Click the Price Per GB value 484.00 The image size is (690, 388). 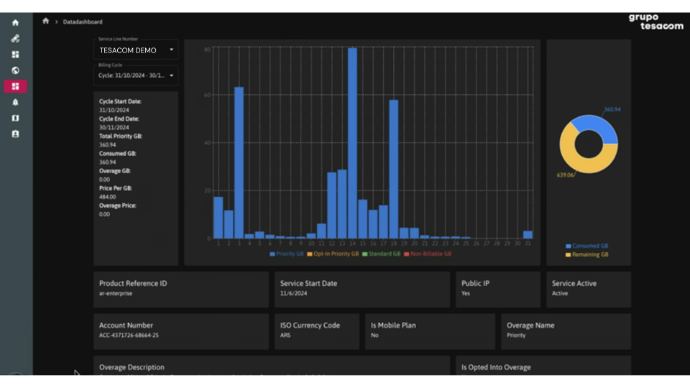point(107,197)
